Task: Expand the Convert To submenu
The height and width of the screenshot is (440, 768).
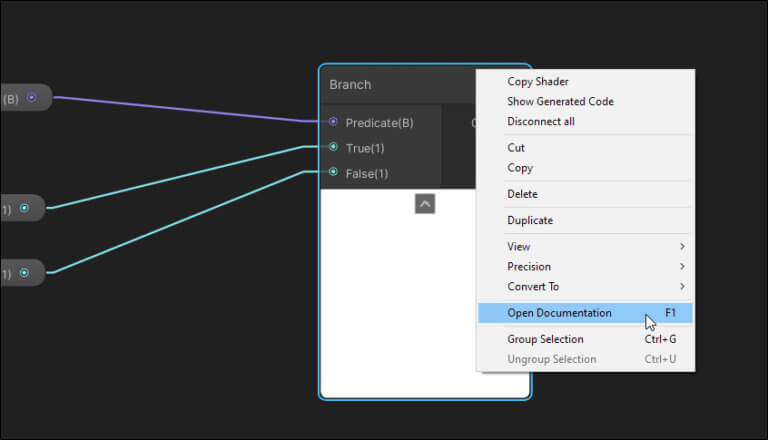Action: pos(585,287)
